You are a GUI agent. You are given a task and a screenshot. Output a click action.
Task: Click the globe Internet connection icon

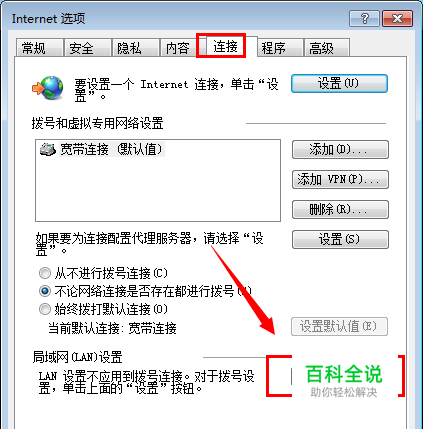point(48,88)
